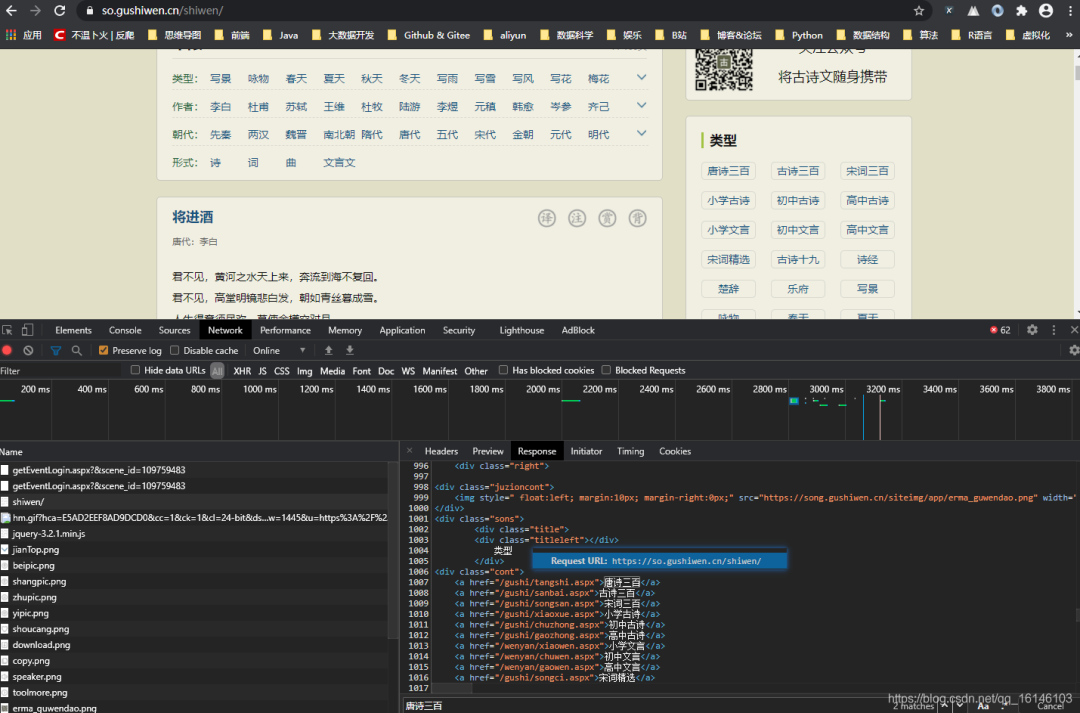The image size is (1080, 713).
Task: Expand the 作者 row chevron
Action: point(641,106)
